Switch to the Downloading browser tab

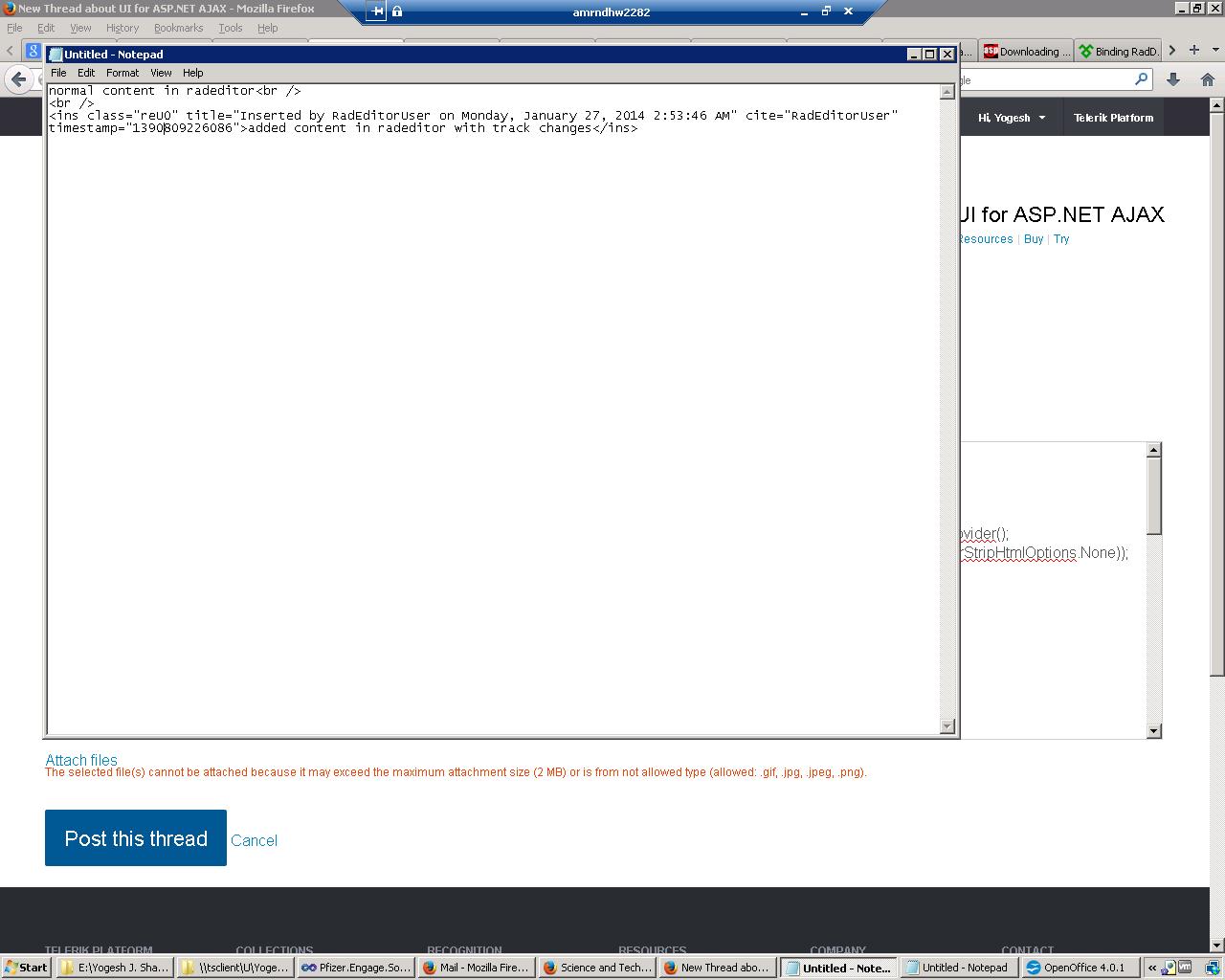1026,51
